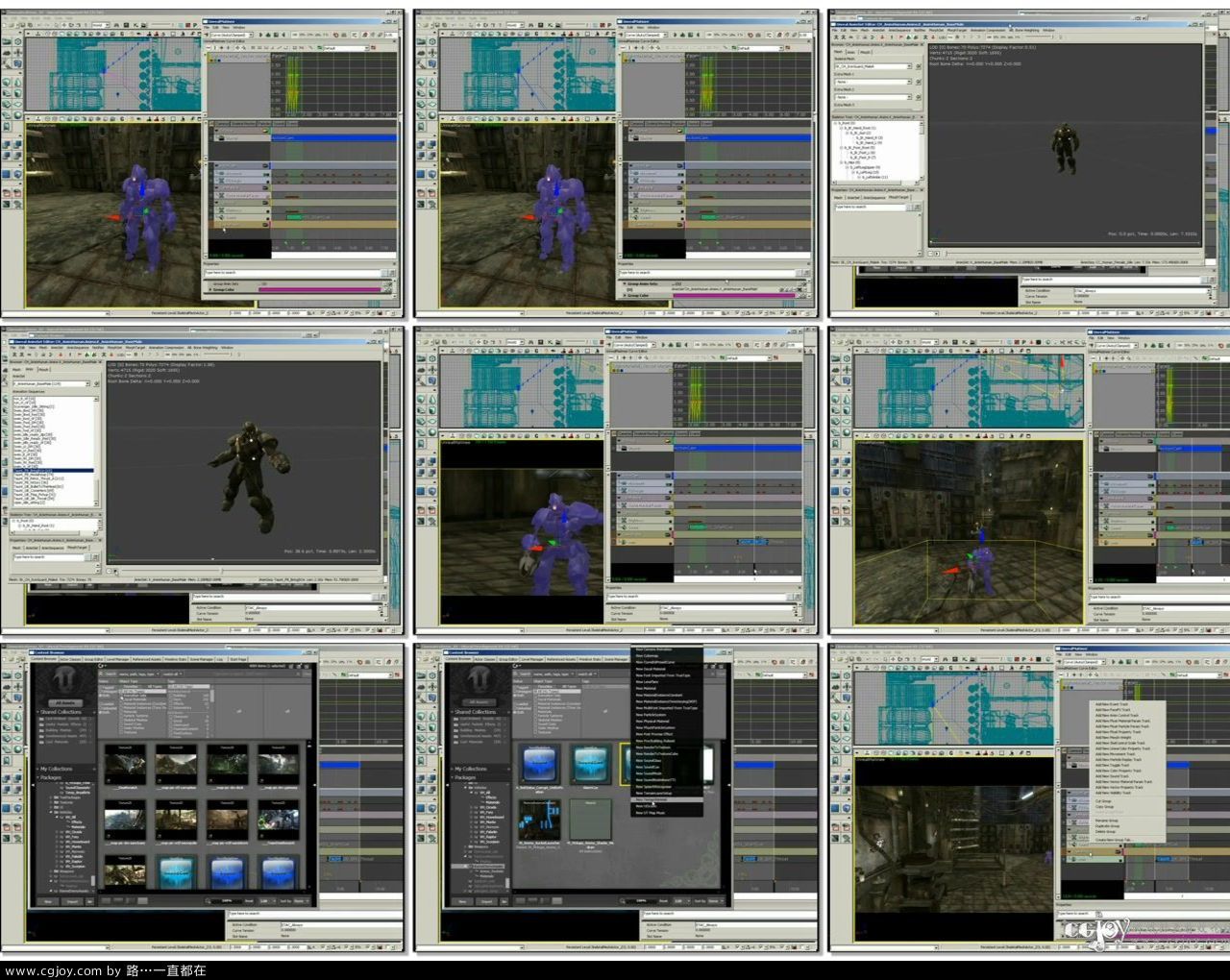Select Geometry Mode icon, Add New Track menu screenshot

tap(847, 674)
